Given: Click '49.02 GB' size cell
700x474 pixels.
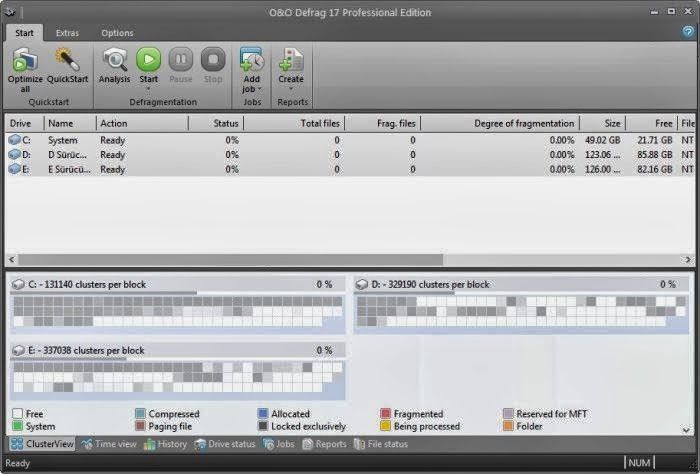Looking at the screenshot, I should [x=603, y=140].
